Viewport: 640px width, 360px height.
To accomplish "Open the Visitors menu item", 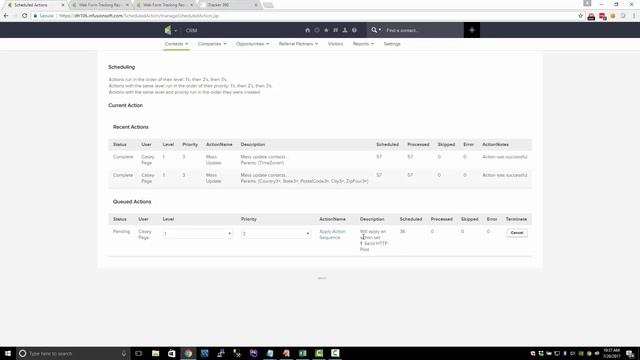I will (336, 44).
